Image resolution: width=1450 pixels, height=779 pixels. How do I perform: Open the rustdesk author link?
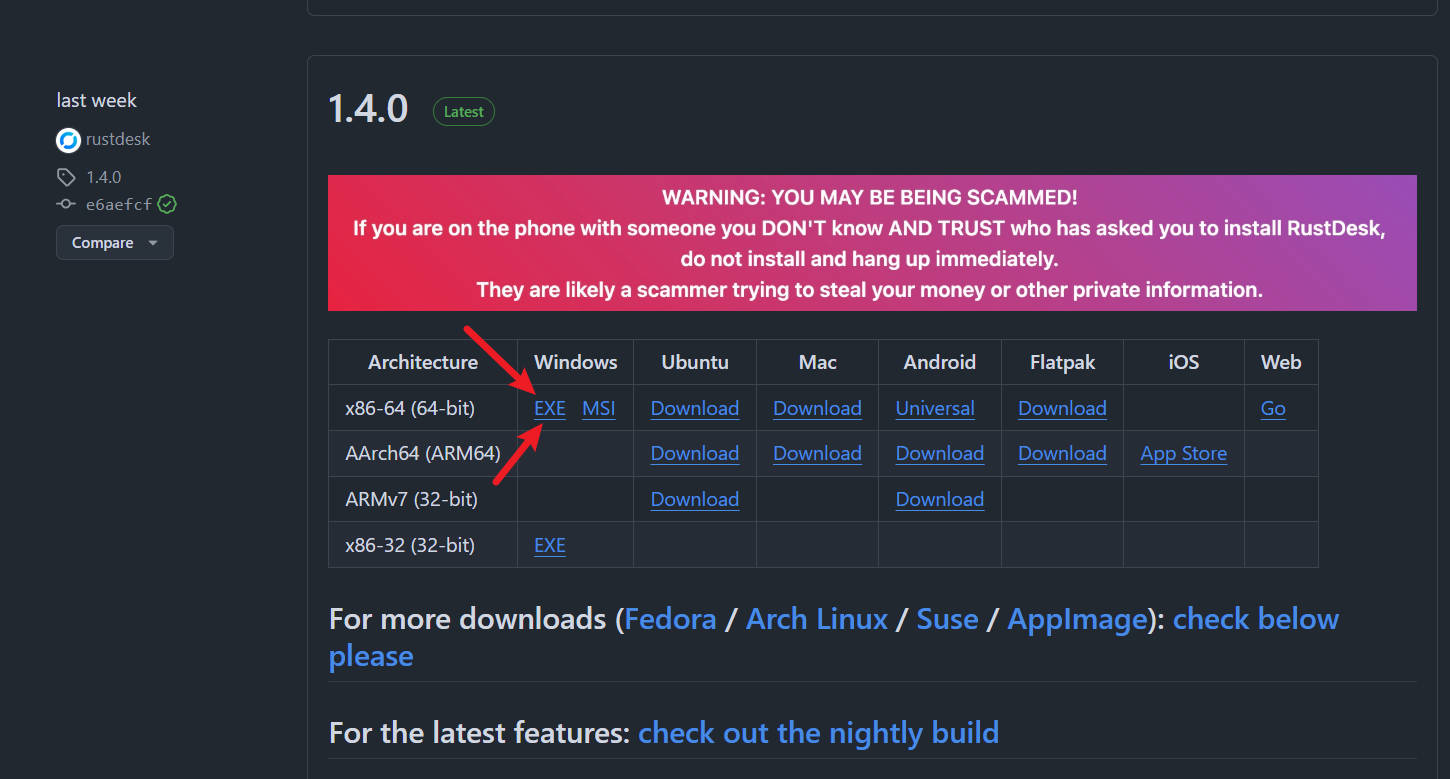pyautogui.click(x=118, y=139)
